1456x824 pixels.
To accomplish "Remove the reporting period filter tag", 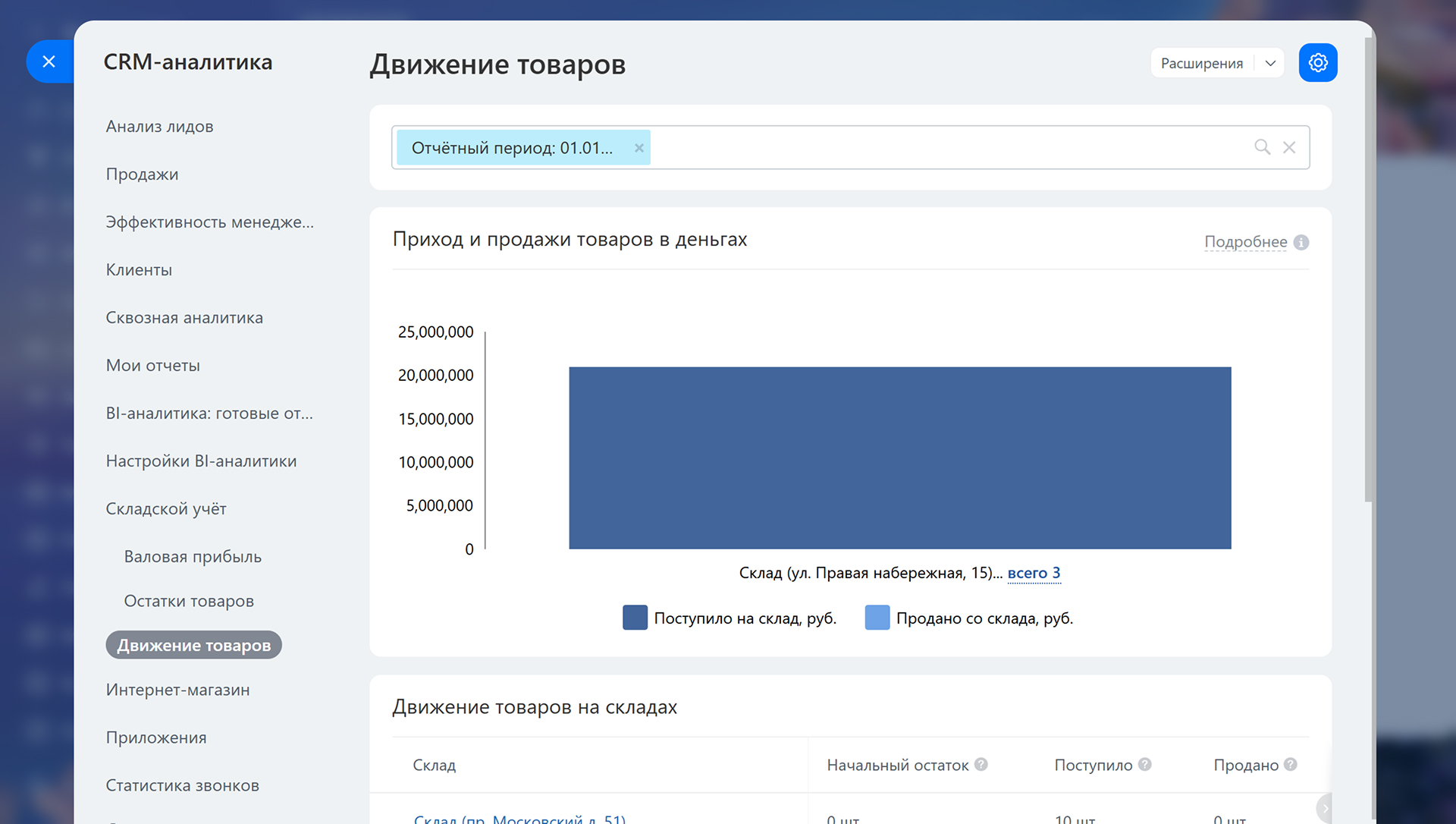I will coord(639,148).
